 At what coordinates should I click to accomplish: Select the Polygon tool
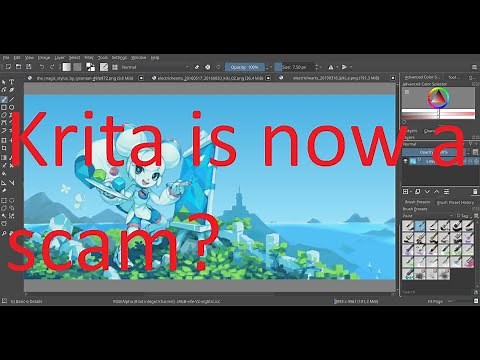4,115
